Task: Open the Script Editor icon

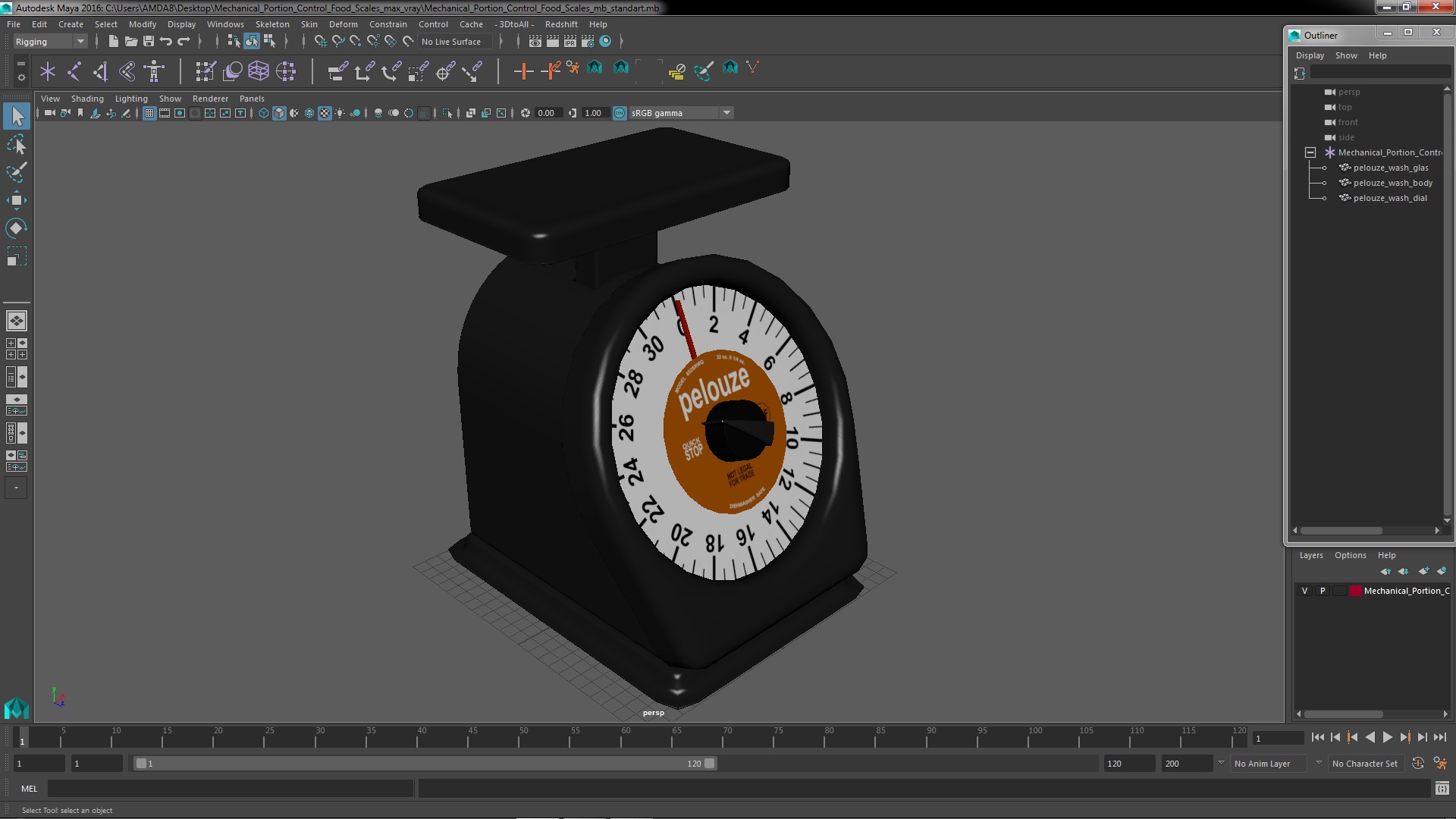Action: click(x=1442, y=789)
